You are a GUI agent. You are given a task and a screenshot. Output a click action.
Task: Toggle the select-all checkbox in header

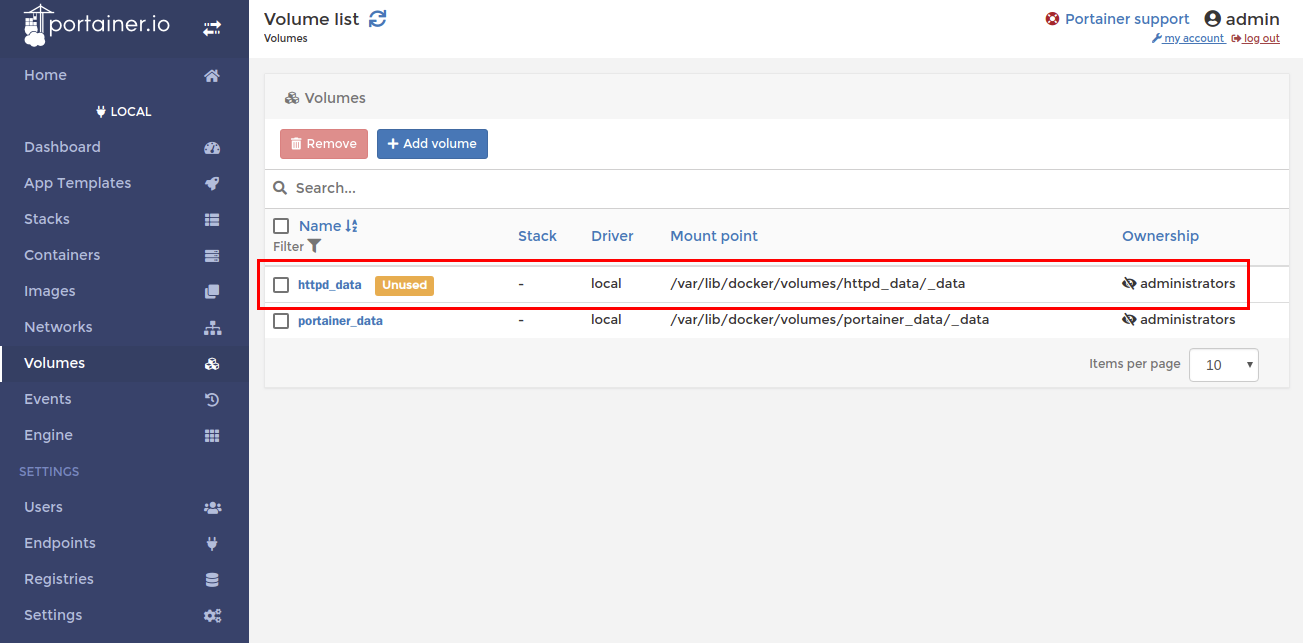(281, 226)
